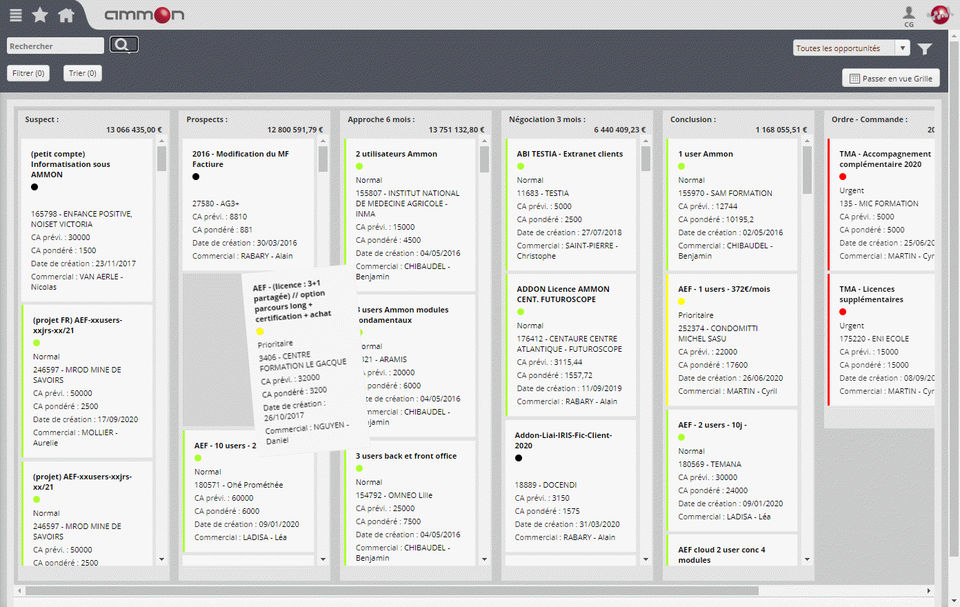Switch to grid view with Passer en vue Grille
The image size is (960, 607).
pyautogui.click(x=891, y=78)
